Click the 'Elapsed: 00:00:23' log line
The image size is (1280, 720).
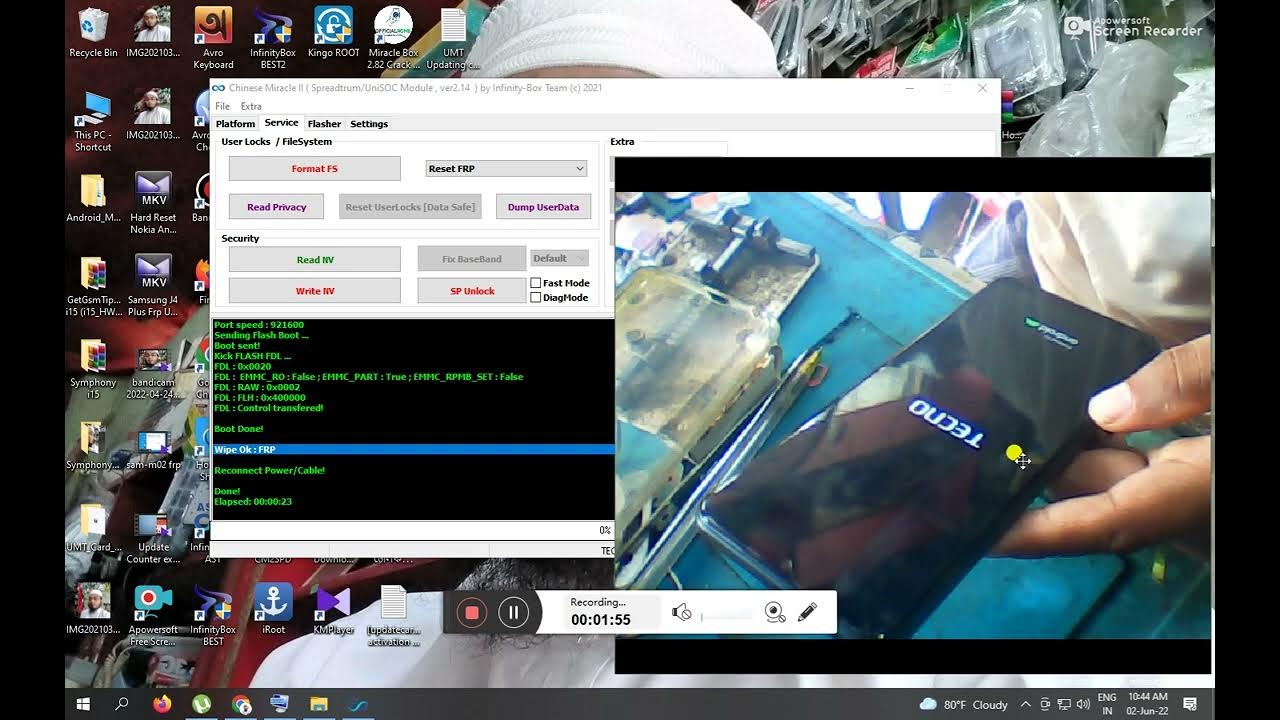[253, 502]
